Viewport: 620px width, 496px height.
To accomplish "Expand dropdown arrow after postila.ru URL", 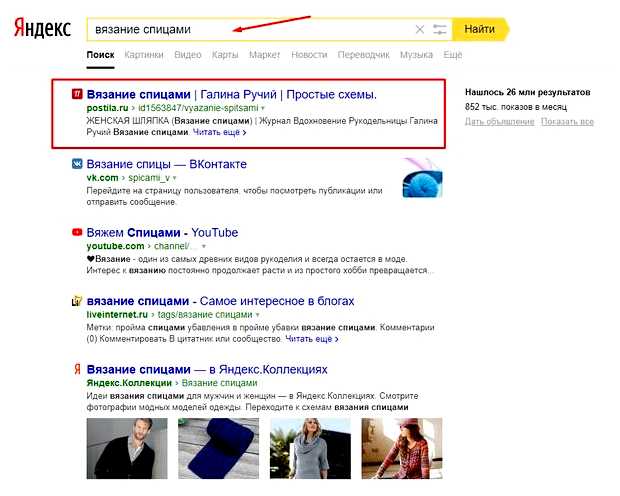I will (x=263, y=108).
